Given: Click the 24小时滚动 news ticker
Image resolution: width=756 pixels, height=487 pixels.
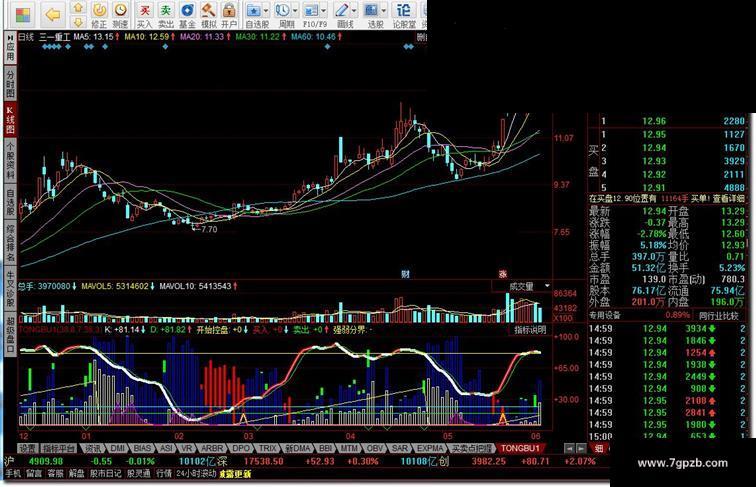Looking at the screenshot, I should pyautogui.click(x=196, y=473).
